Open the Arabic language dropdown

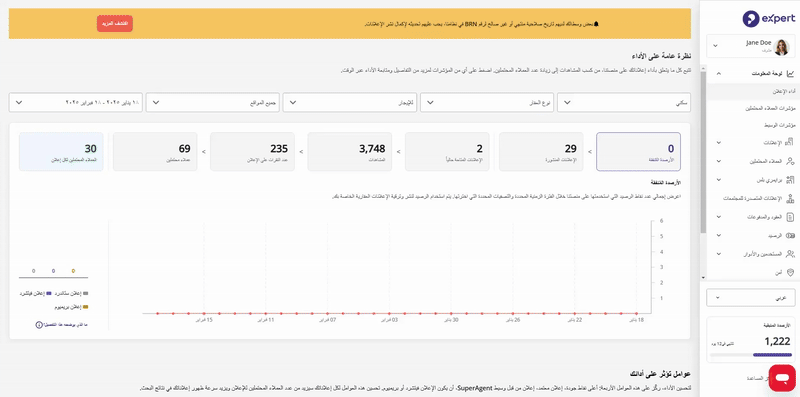coord(751,297)
